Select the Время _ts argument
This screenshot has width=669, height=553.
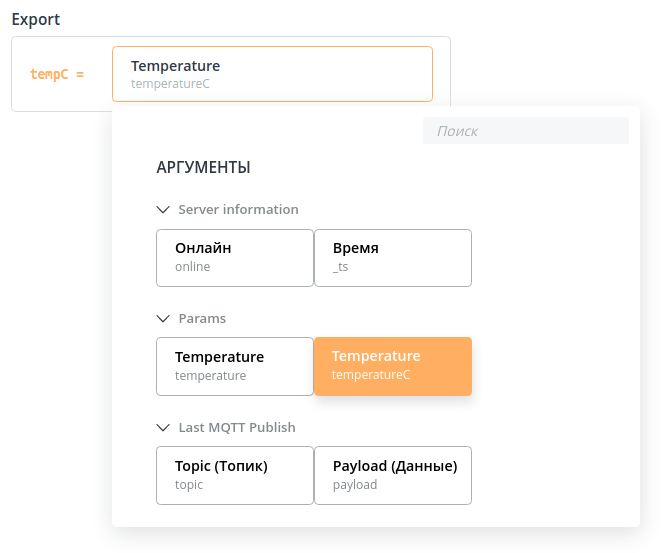click(x=393, y=258)
